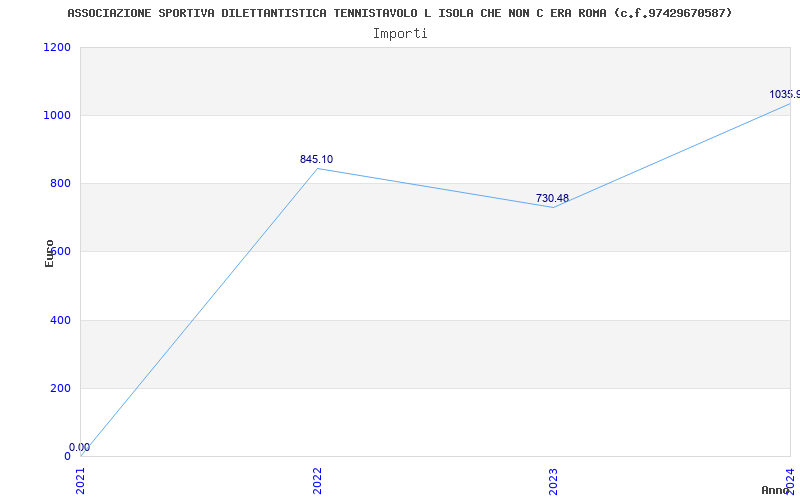Click the 400 y-axis tick label
This screenshot has width=800, height=500.
[x=60, y=320]
